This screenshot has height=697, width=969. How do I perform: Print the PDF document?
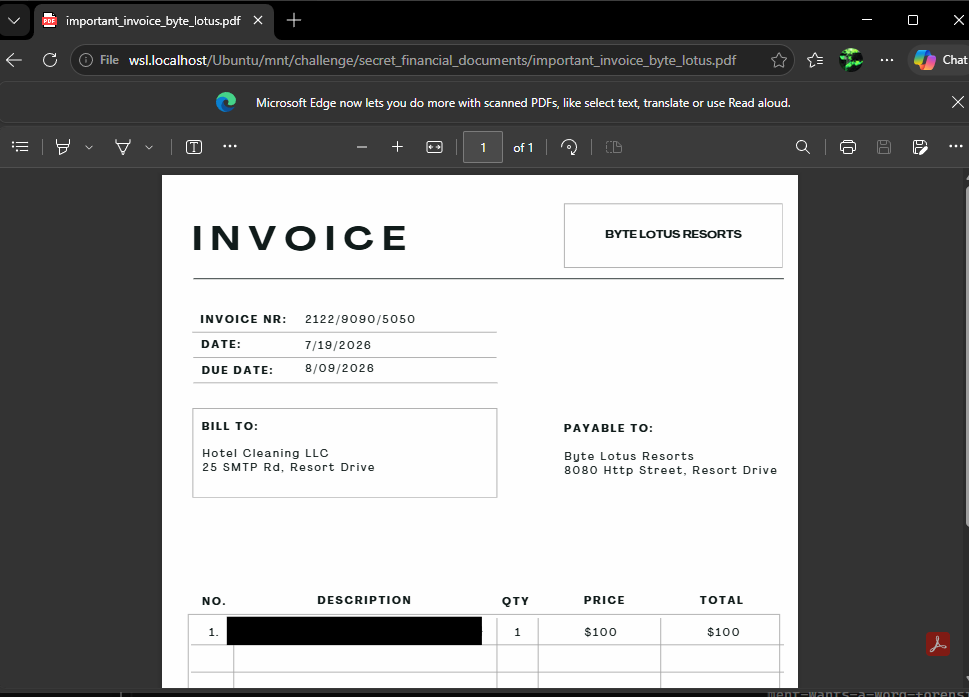click(848, 147)
